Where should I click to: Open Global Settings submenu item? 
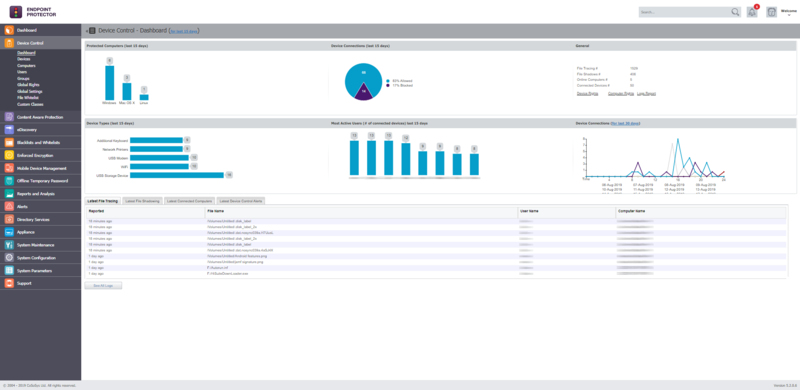coord(30,91)
